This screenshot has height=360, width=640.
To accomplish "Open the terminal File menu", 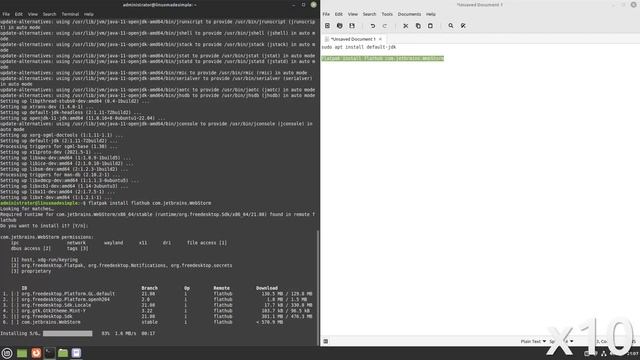I will click(6, 14).
